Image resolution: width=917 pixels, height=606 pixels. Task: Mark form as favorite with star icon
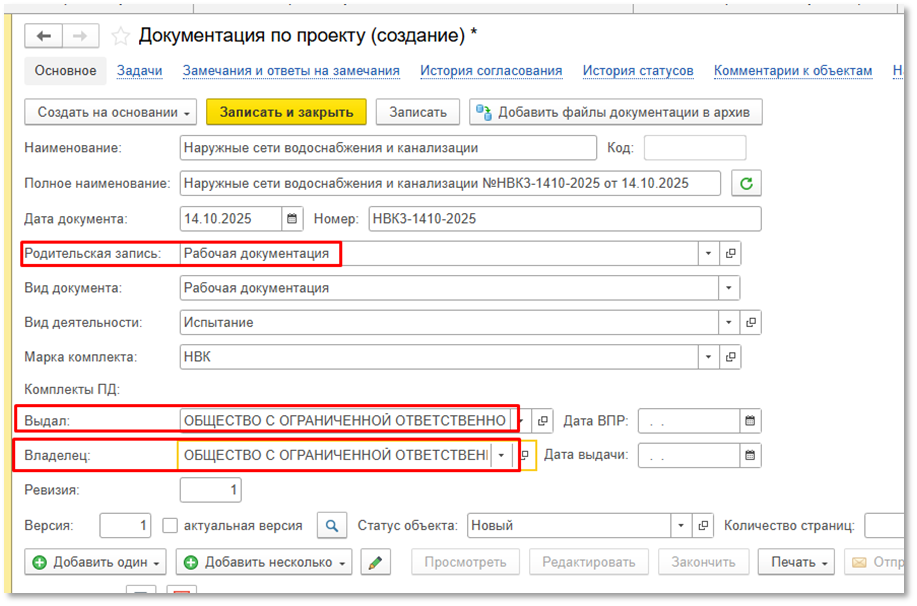pos(121,37)
